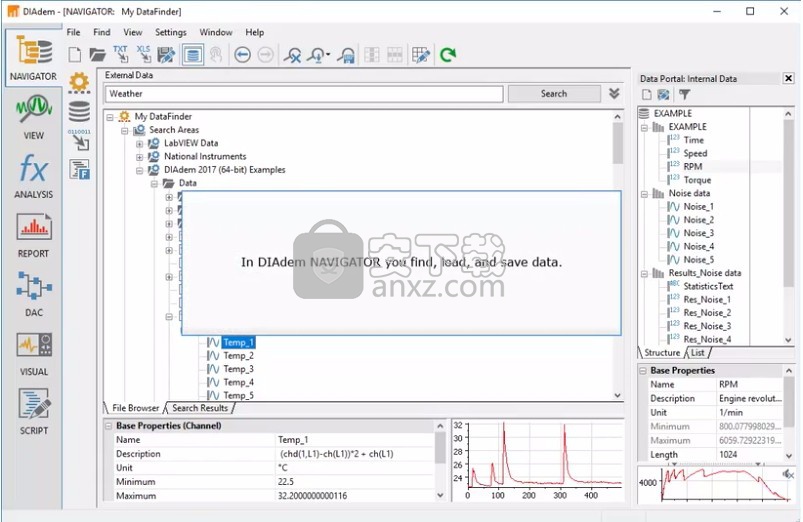The image size is (803, 522).
Task: Collapse Base Properties (Channel) section
Action: tap(109, 426)
